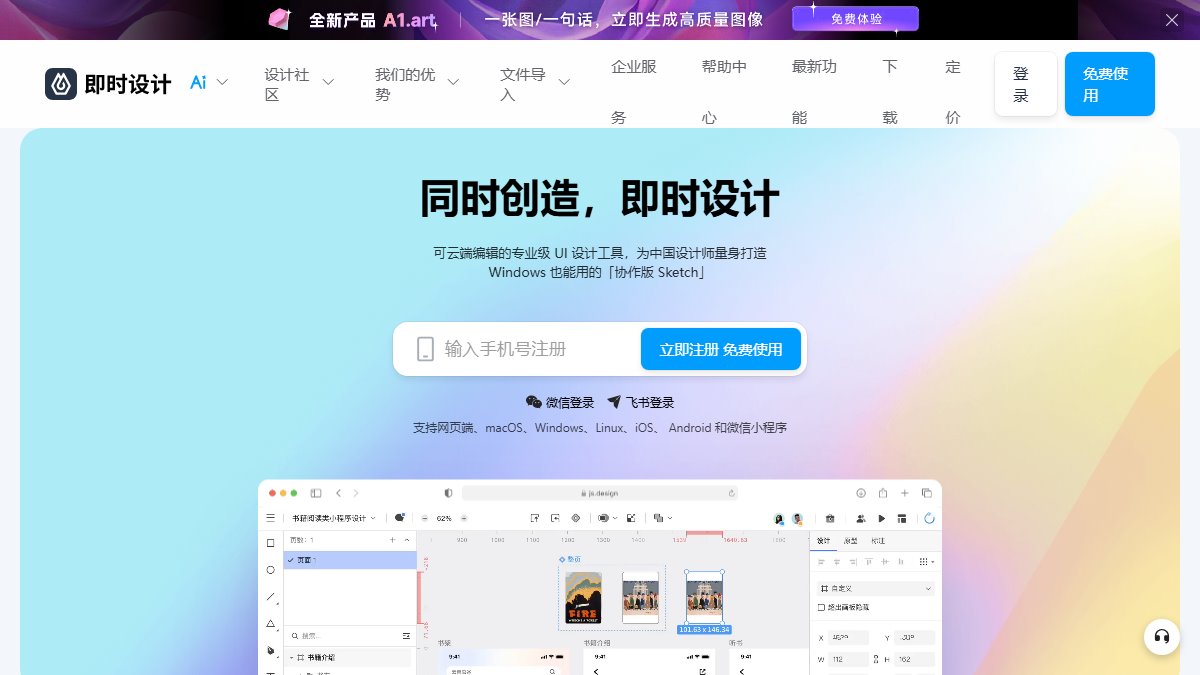Switch to the 标注 tab
1200x675 pixels.
877,540
